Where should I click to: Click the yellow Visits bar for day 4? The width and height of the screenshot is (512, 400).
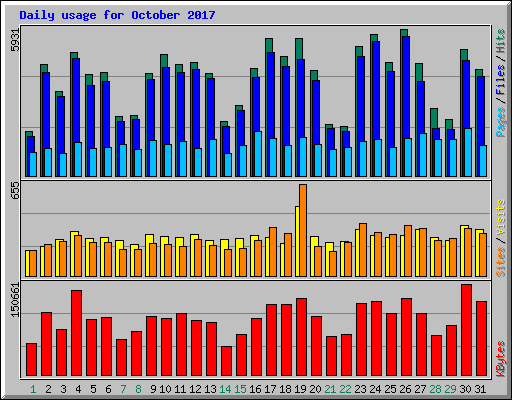click(73, 254)
